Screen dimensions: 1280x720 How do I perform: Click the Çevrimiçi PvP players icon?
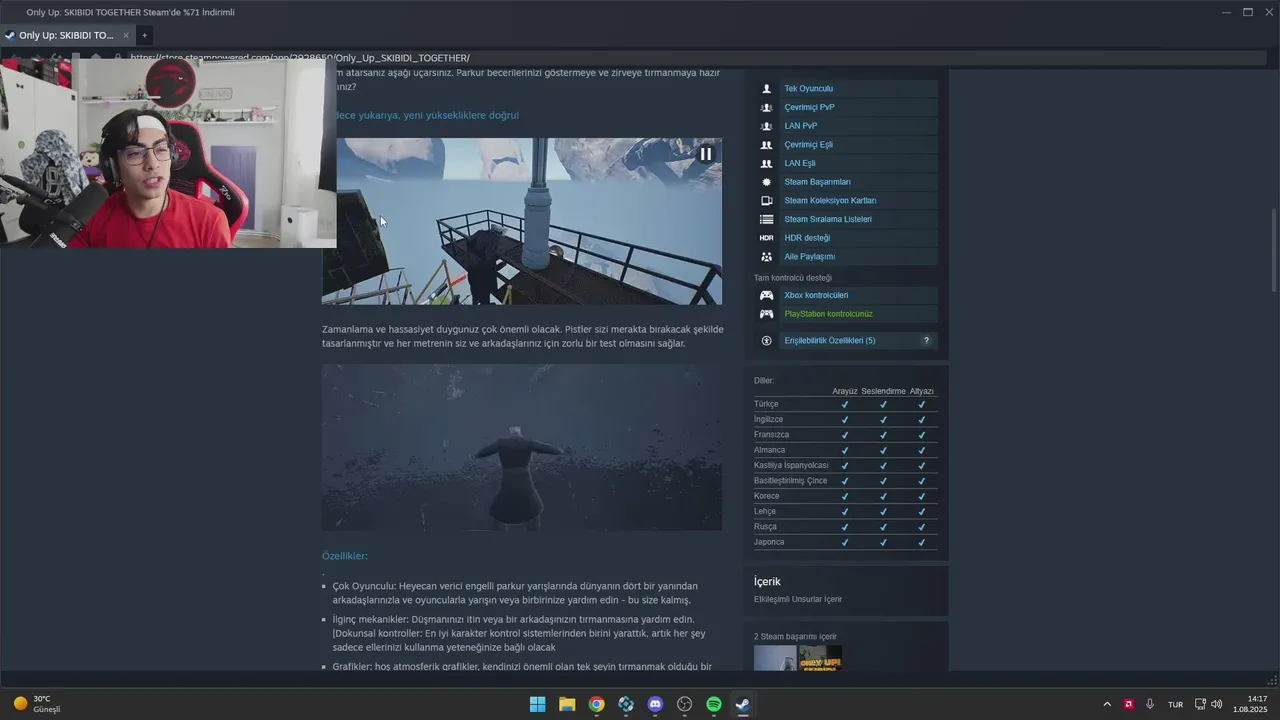pyautogui.click(x=767, y=107)
